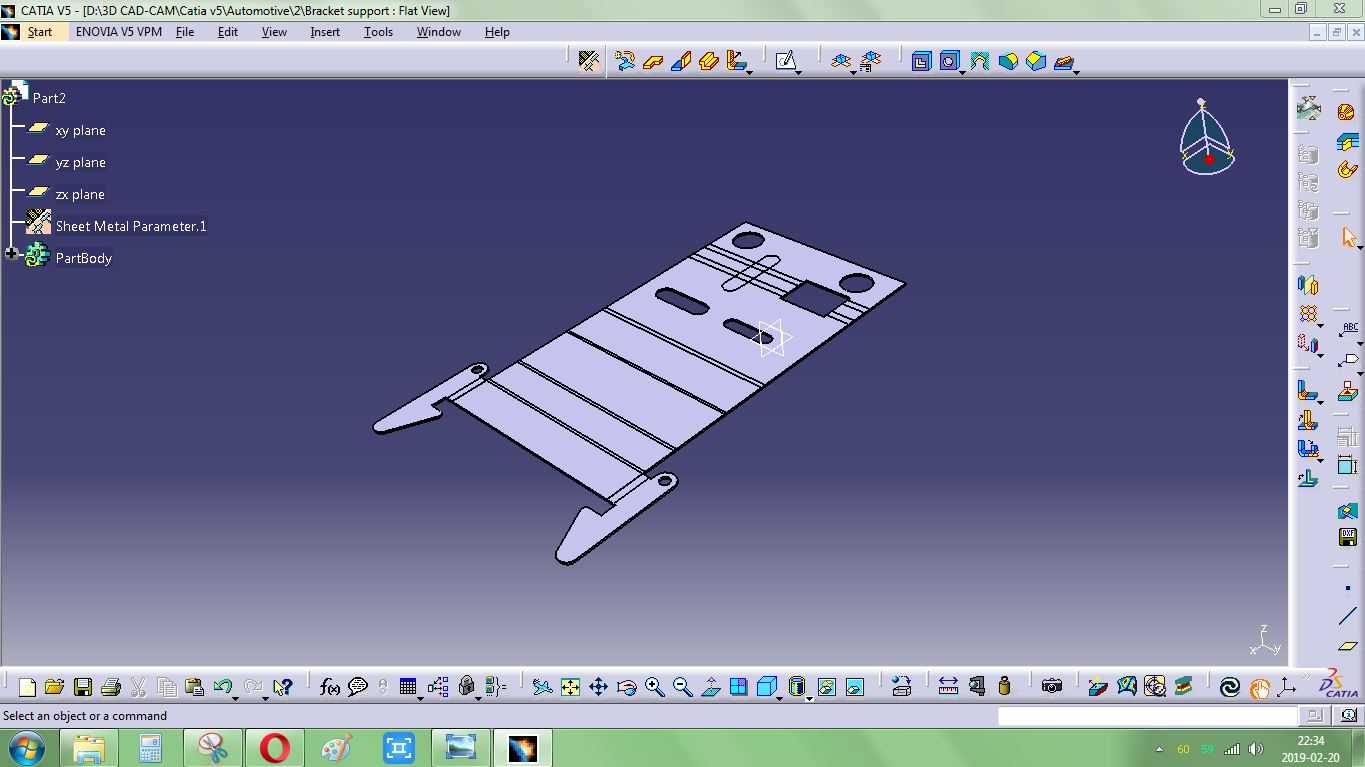Select the Stamping tool icon
This screenshot has height=767, width=1365.
click(x=1063, y=61)
